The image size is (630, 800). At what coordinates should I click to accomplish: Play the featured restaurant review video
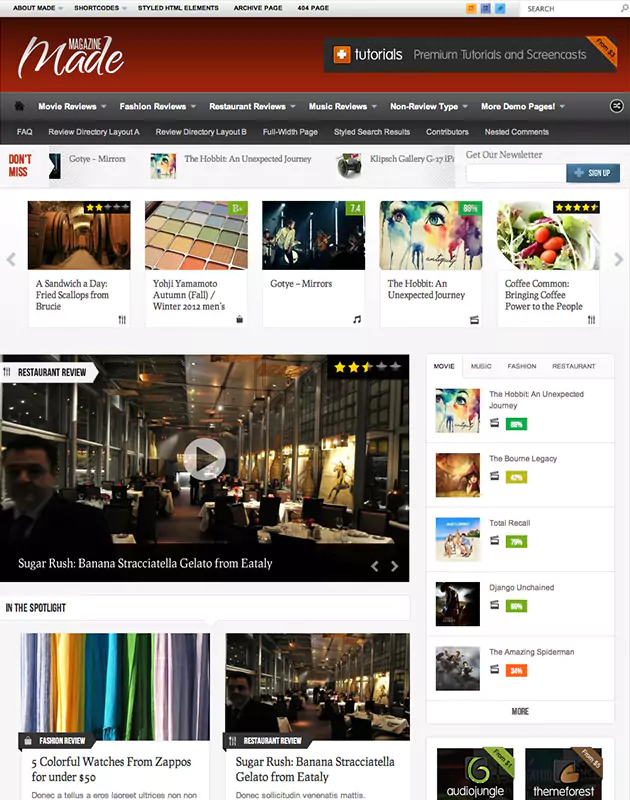tap(205, 459)
